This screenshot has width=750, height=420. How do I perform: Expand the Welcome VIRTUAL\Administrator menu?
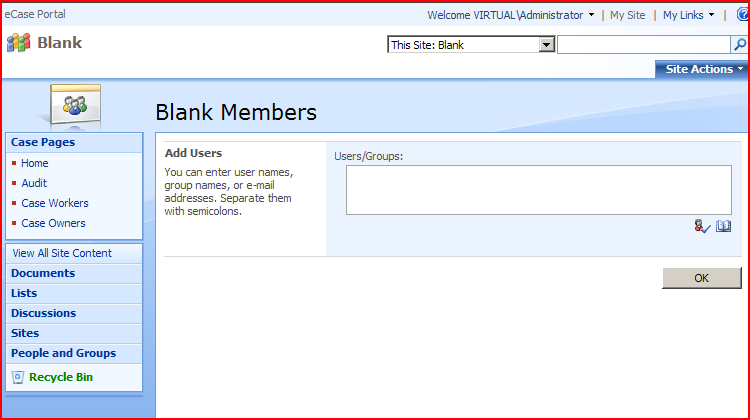[x=510, y=15]
